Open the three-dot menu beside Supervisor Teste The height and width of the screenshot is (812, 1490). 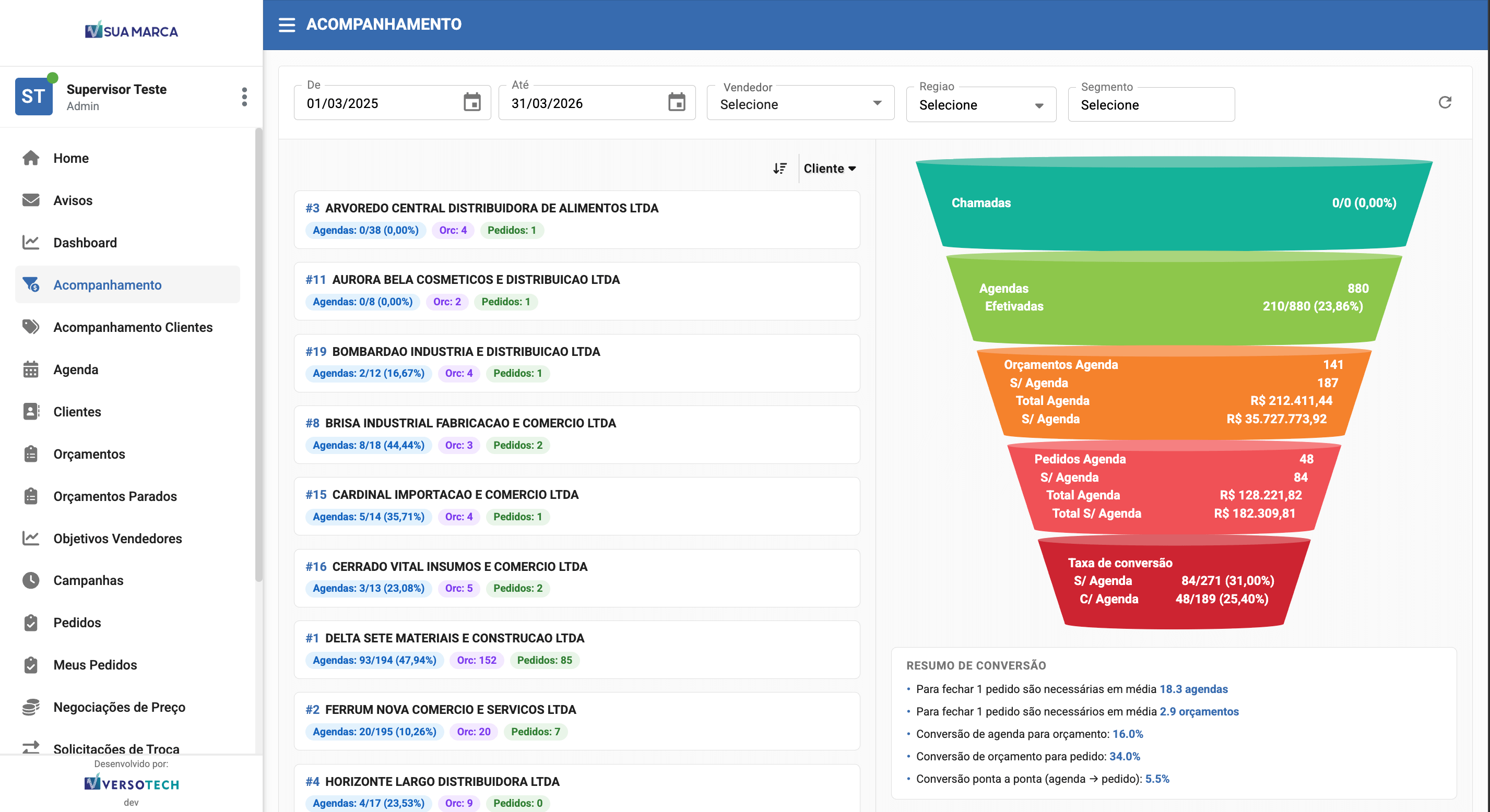[x=244, y=97]
